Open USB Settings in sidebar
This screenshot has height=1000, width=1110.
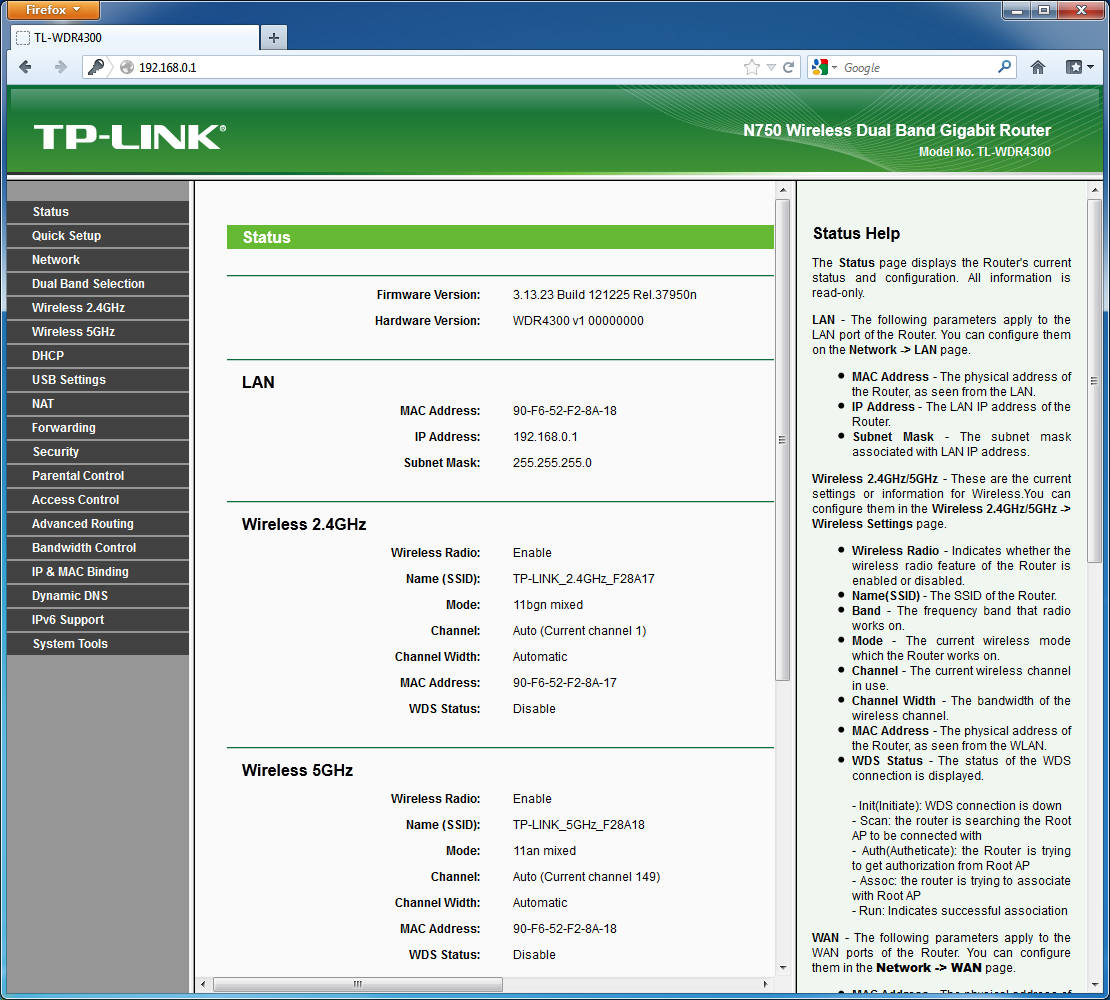(98, 380)
